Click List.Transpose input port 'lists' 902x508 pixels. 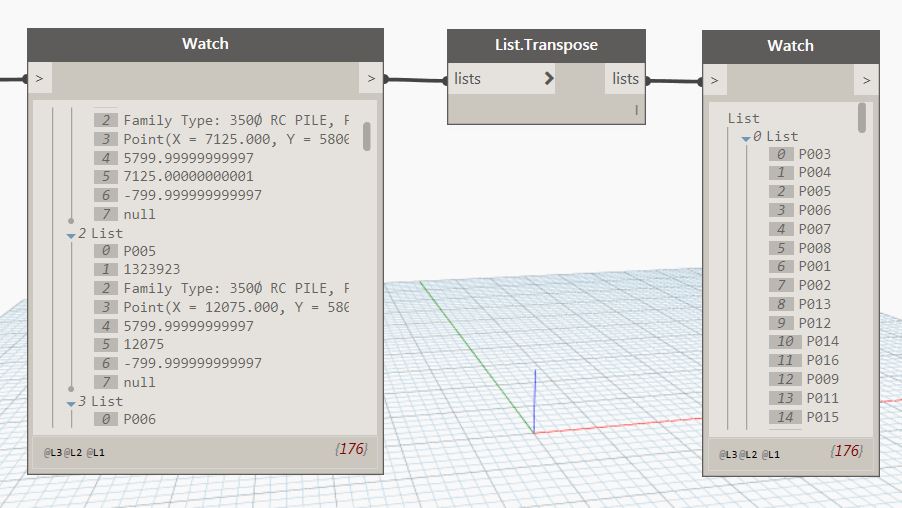click(501, 79)
